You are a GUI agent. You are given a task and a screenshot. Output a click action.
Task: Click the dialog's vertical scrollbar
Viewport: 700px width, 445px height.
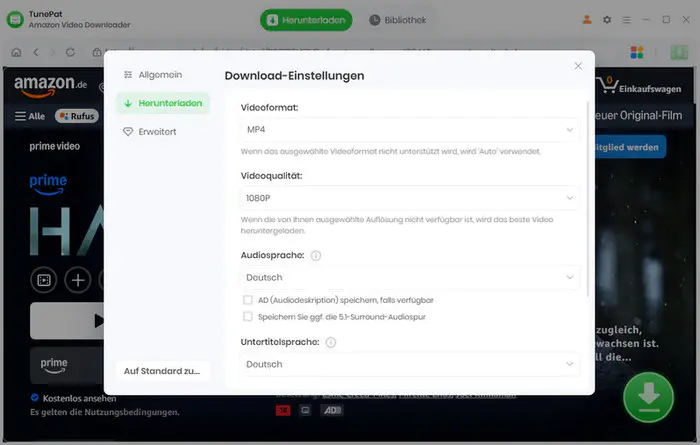587,199
